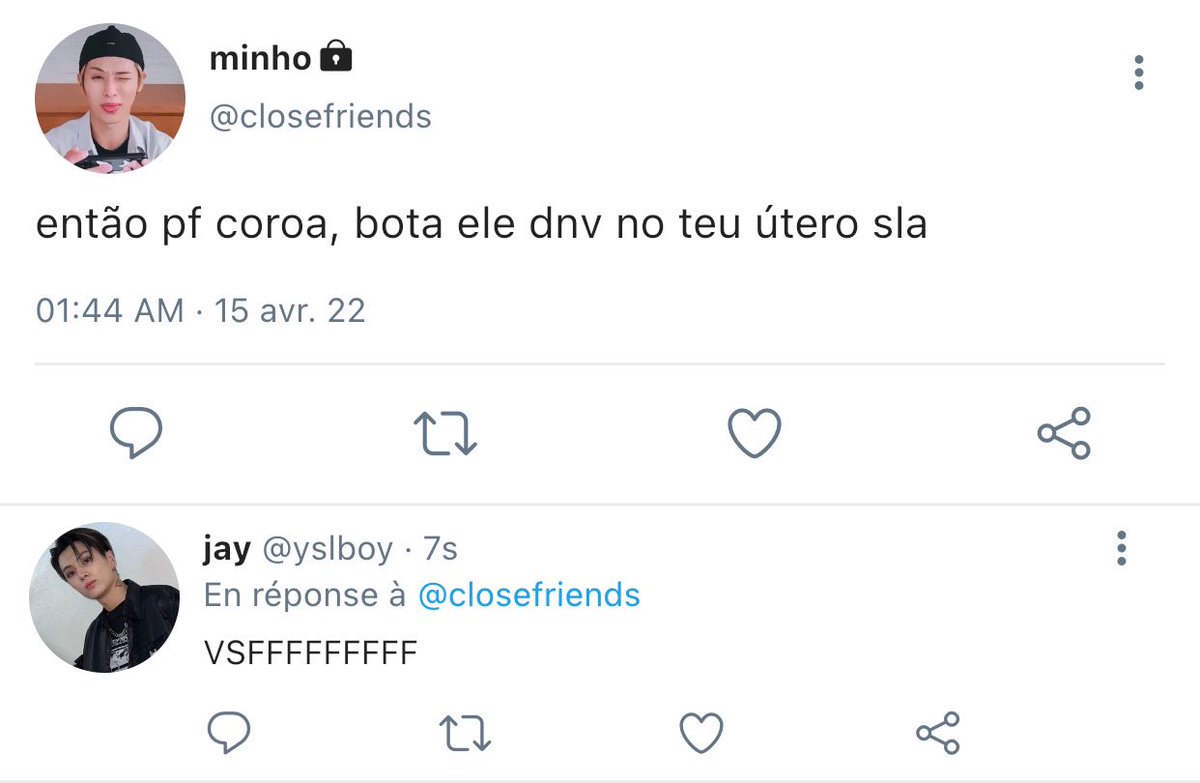The image size is (1200, 783).
Task: Reply to minho's tweet via speech bubble icon
Action: point(135,433)
